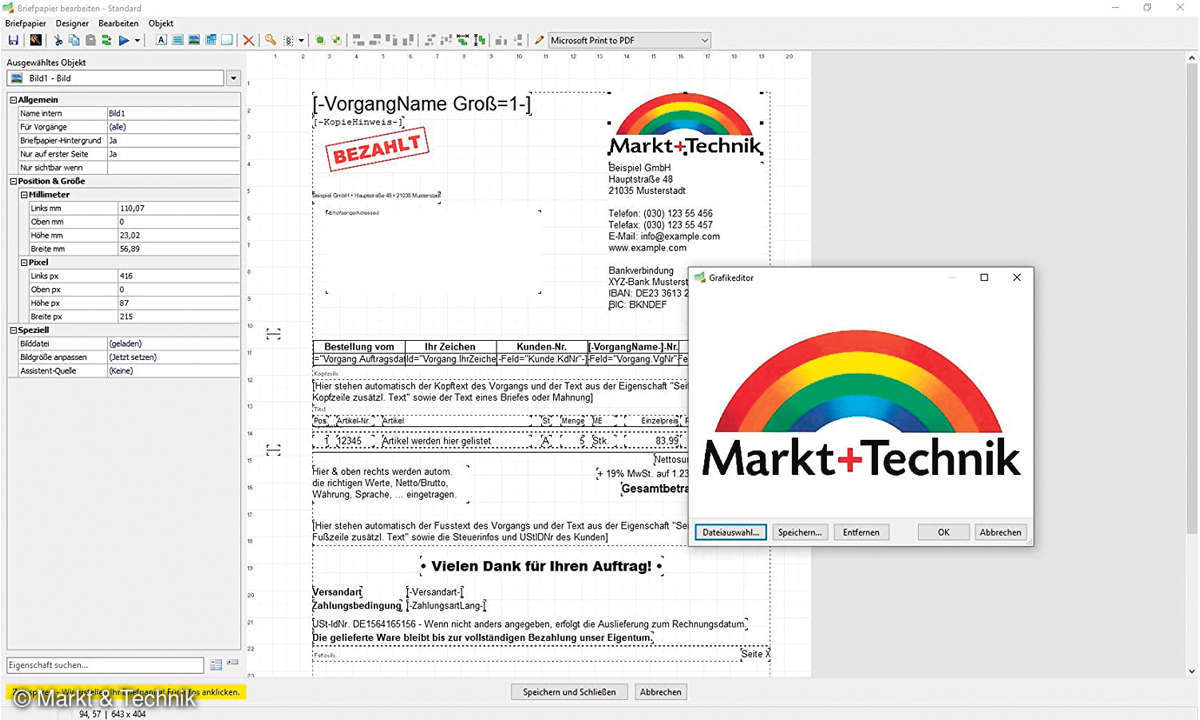Screen dimensions: 1200x720
Task: Click the 'Links px' value 416
Action: pyautogui.click(x=179, y=275)
